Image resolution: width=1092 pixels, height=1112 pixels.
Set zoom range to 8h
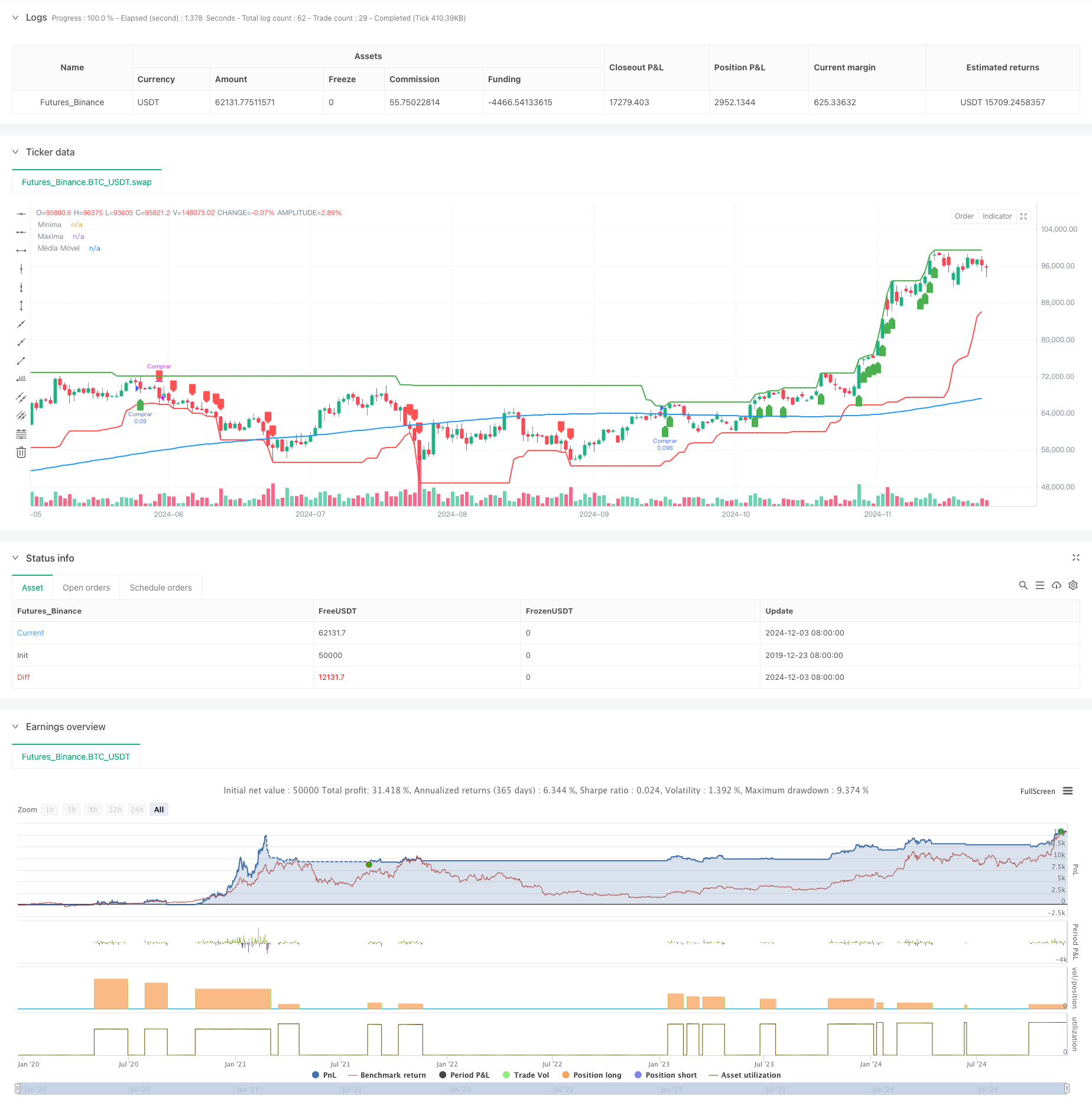[93, 809]
